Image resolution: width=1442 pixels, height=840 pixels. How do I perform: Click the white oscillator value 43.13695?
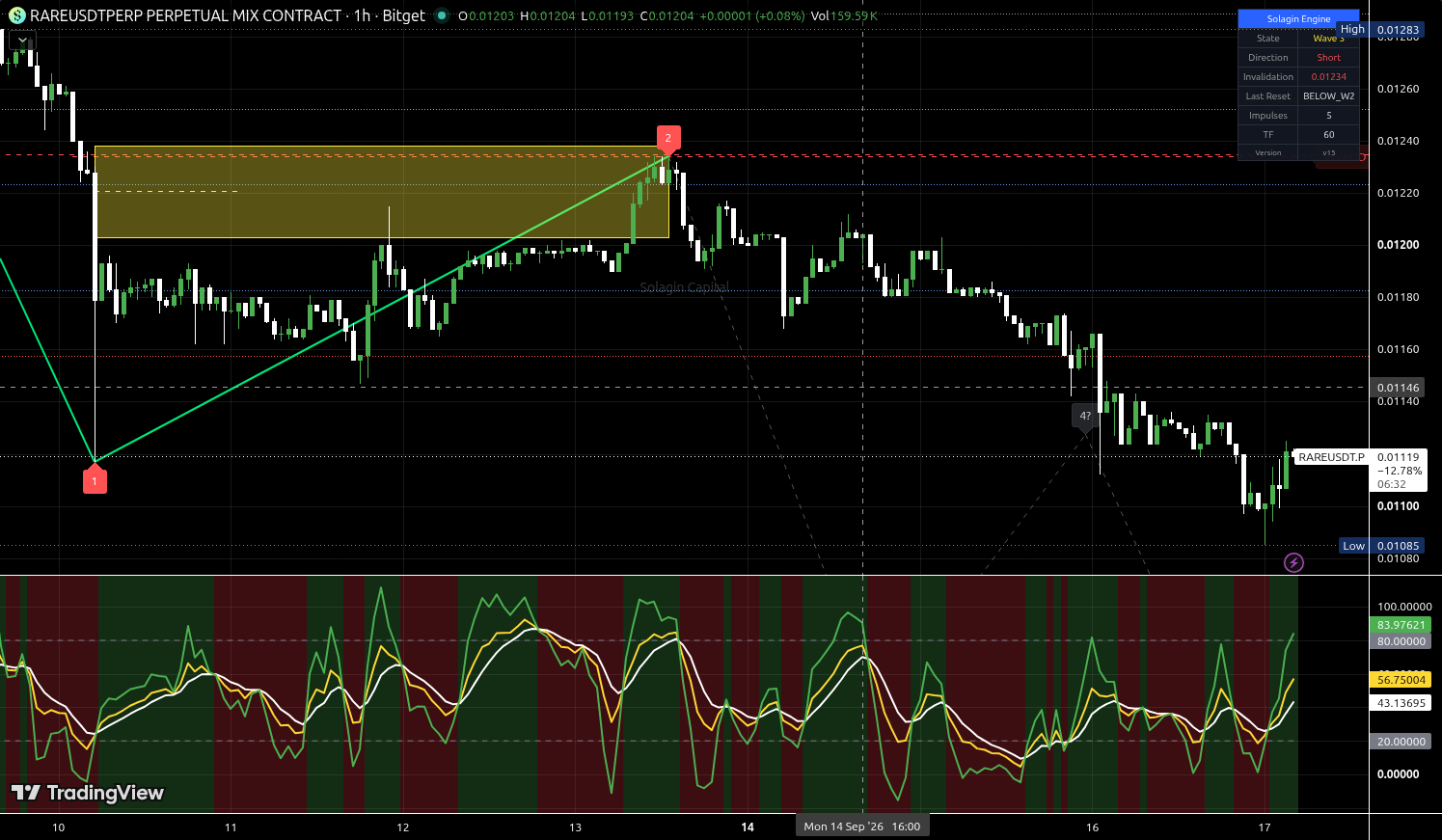1401,703
